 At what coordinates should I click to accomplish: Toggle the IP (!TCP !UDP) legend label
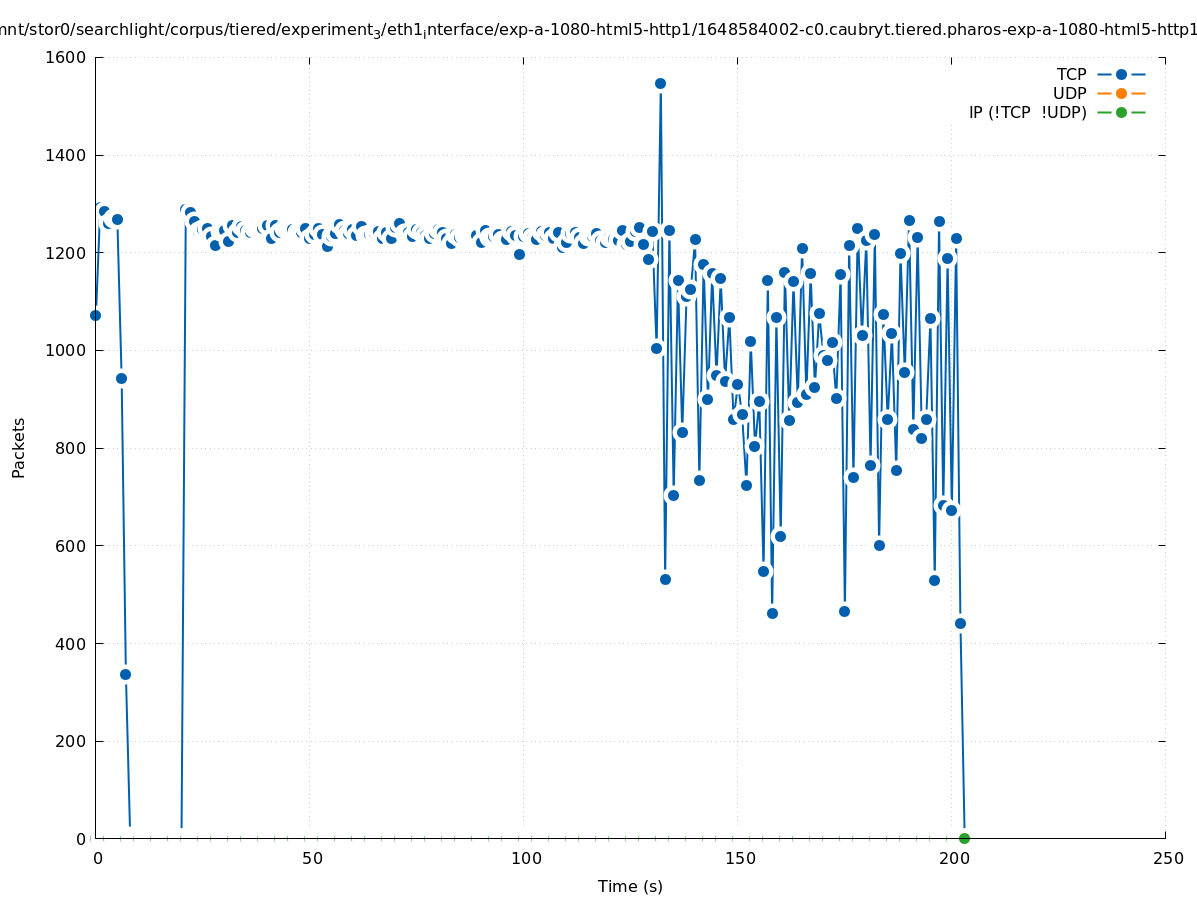point(1027,112)
